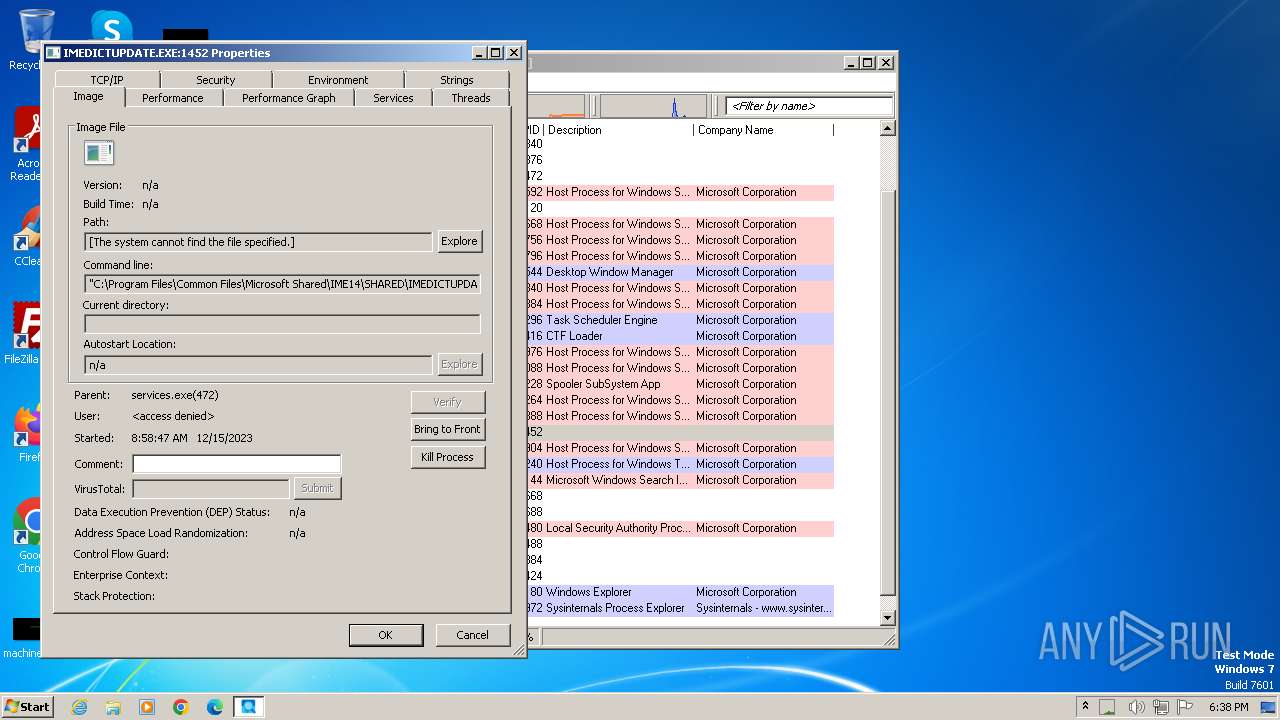Image resolution: width=1280 pixels, height=720 pixels.
Task: Close the Process Explorer window
Action: point(885,62)
